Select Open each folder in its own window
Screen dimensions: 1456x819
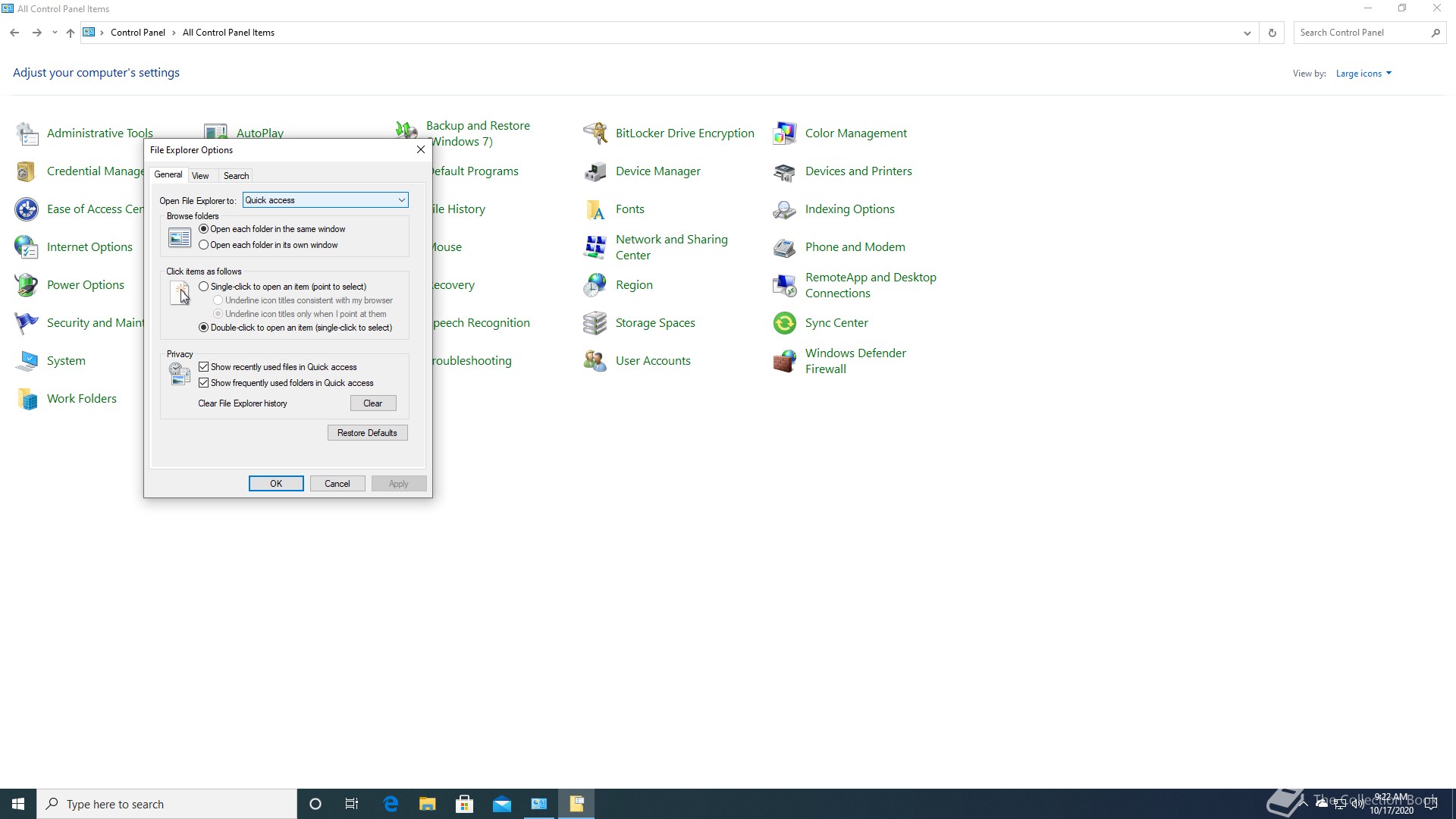[204, 245]
